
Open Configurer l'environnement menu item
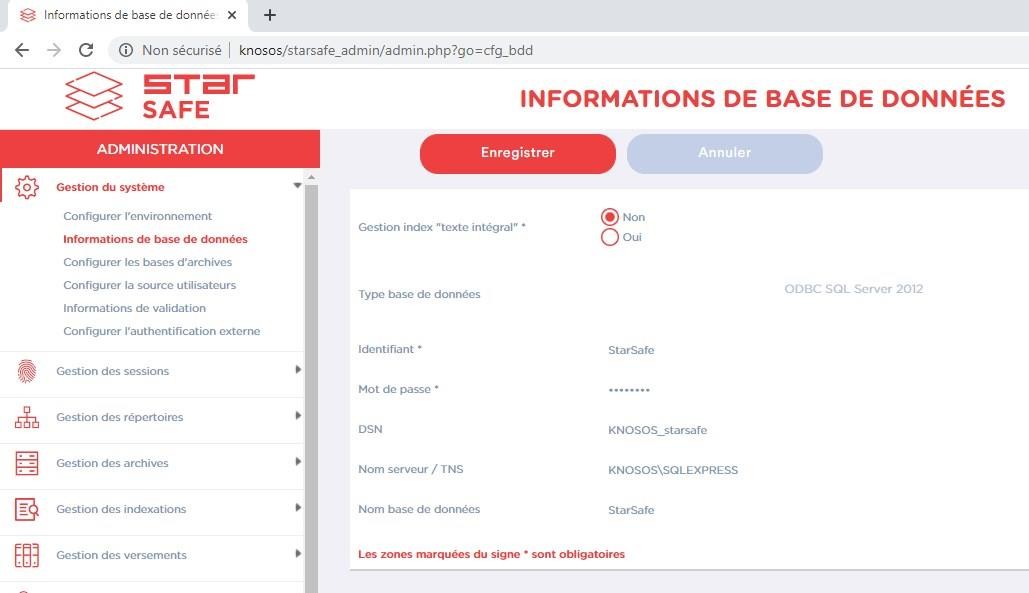point(137,216)
